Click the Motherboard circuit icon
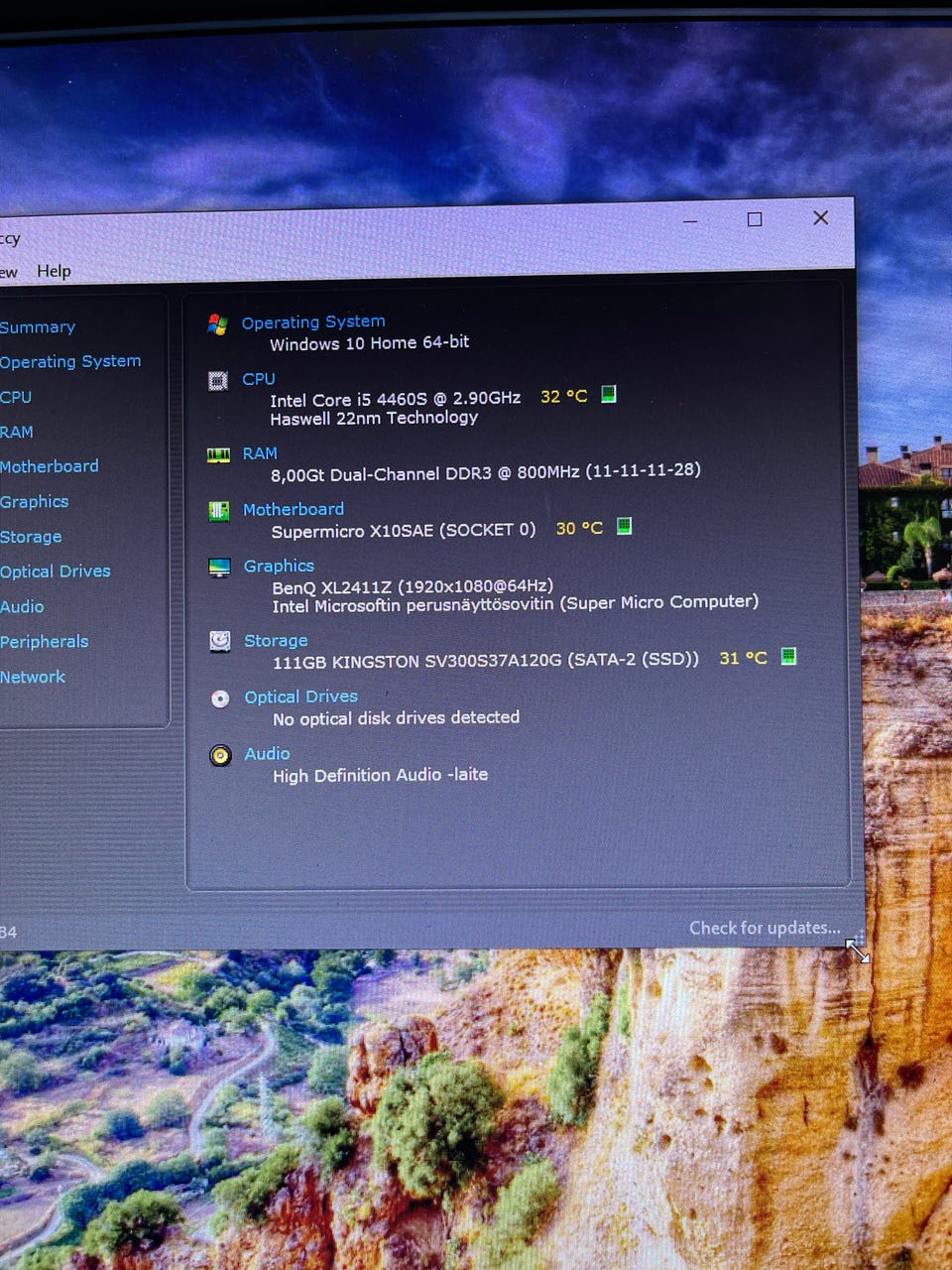Viewport: 952px width, 1270px height. click(219, 511)
